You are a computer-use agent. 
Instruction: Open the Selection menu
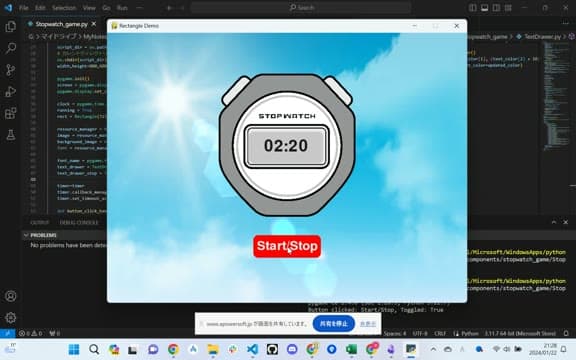pyautogui.click(x=64, y=8)
